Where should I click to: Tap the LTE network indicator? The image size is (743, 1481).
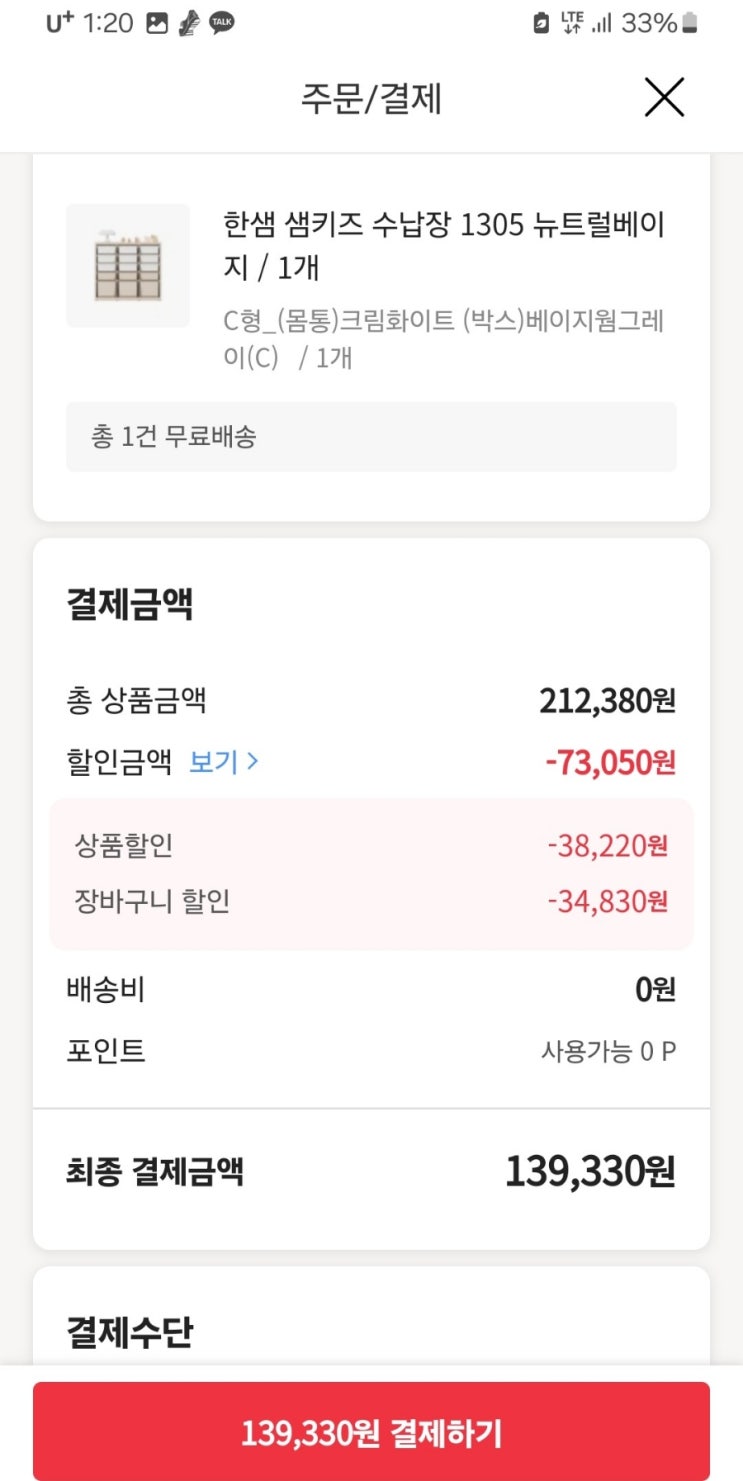point(572,23)
